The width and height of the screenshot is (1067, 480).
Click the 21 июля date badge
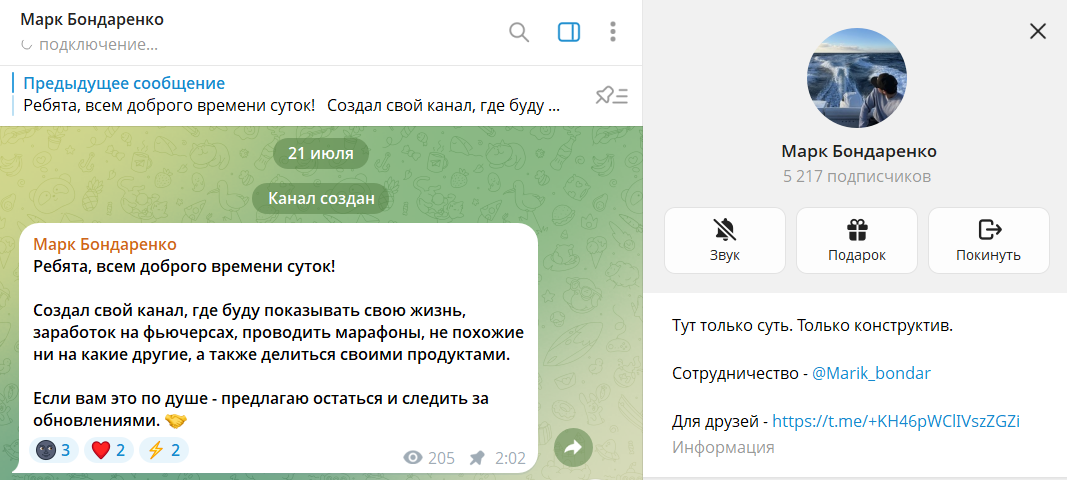pos(321,153)
